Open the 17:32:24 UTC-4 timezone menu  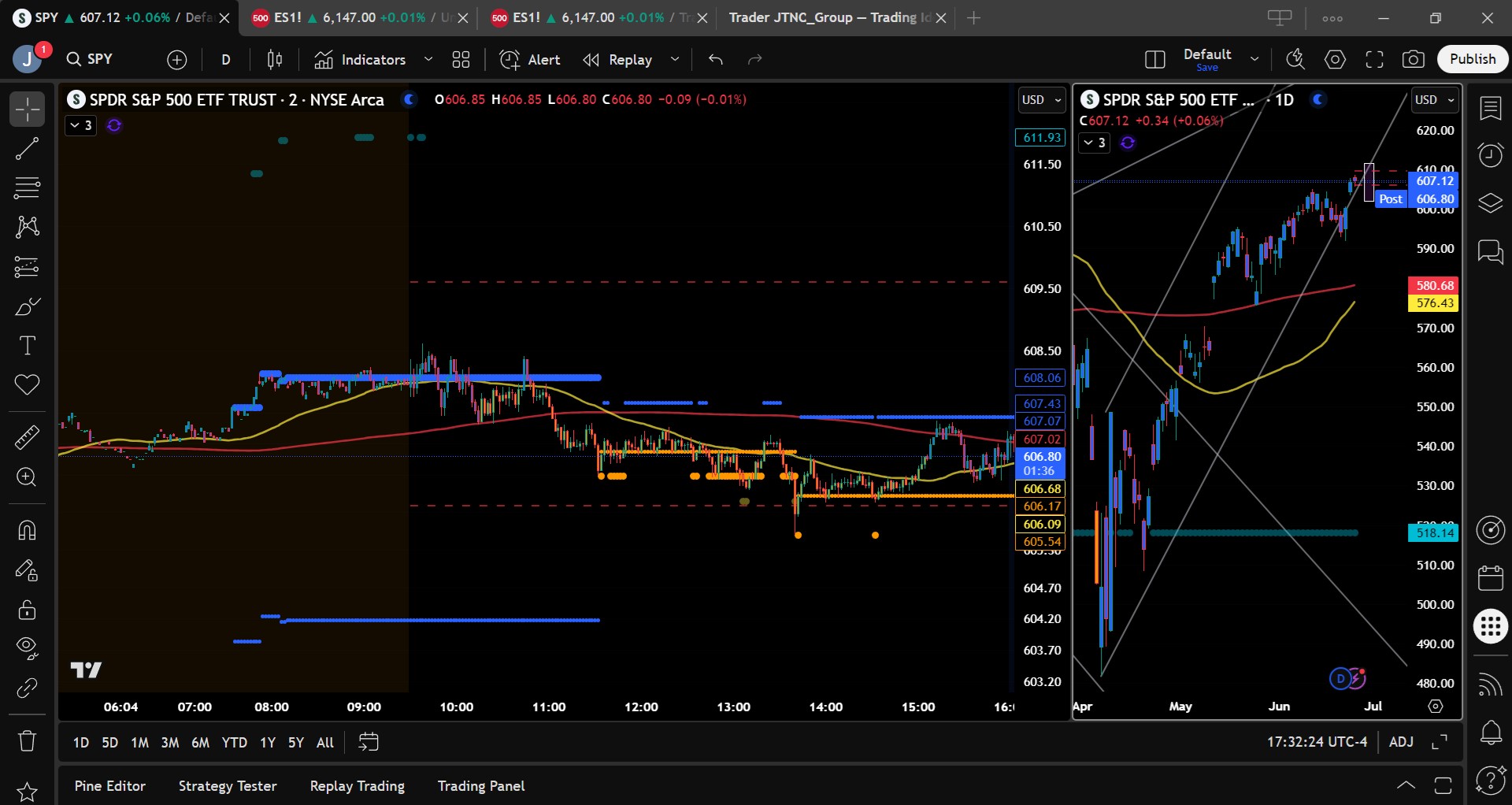pyautogui.click(x=1317, y=742)
